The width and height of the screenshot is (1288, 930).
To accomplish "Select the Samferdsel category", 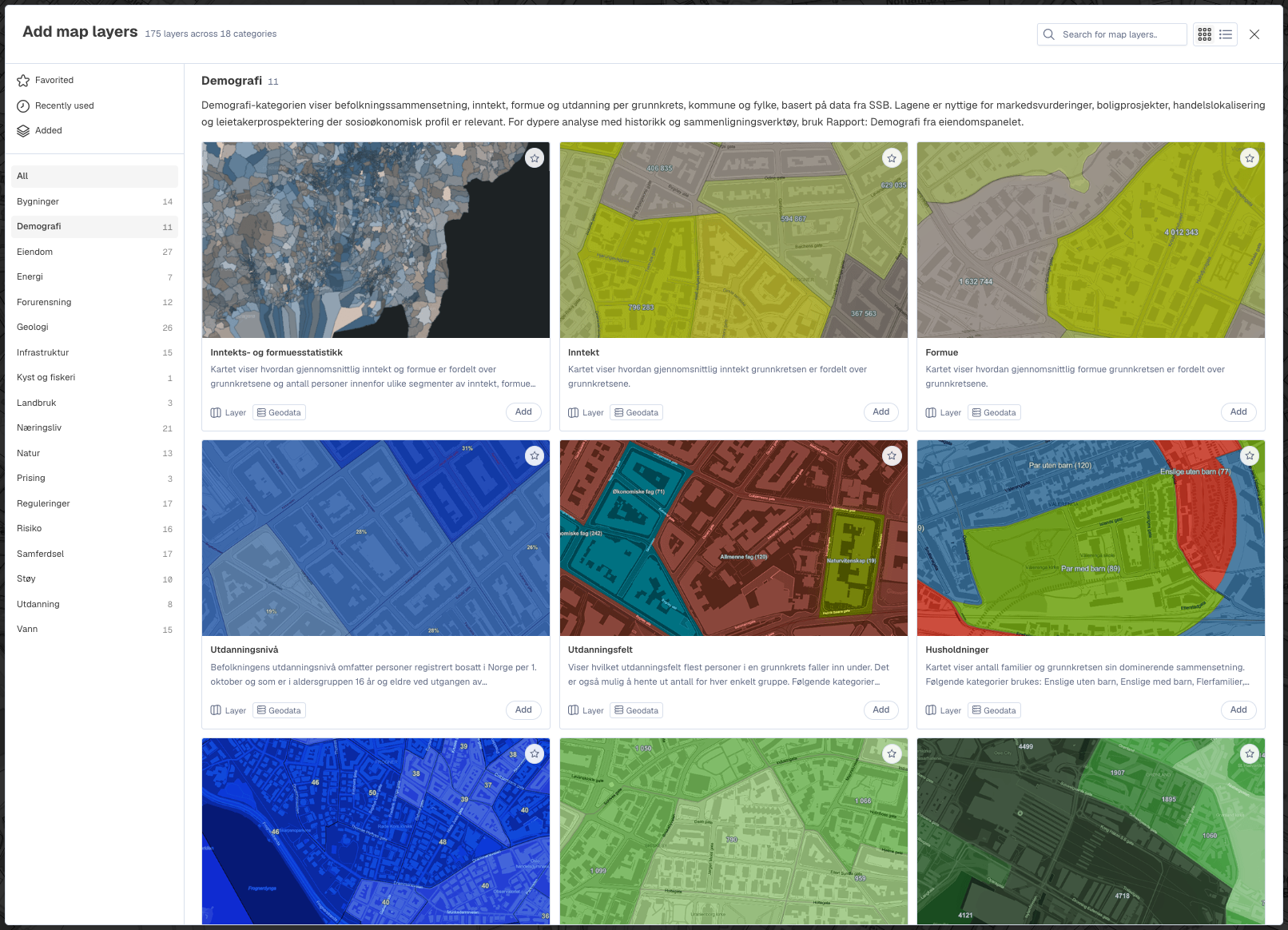I will coord(94,554).
